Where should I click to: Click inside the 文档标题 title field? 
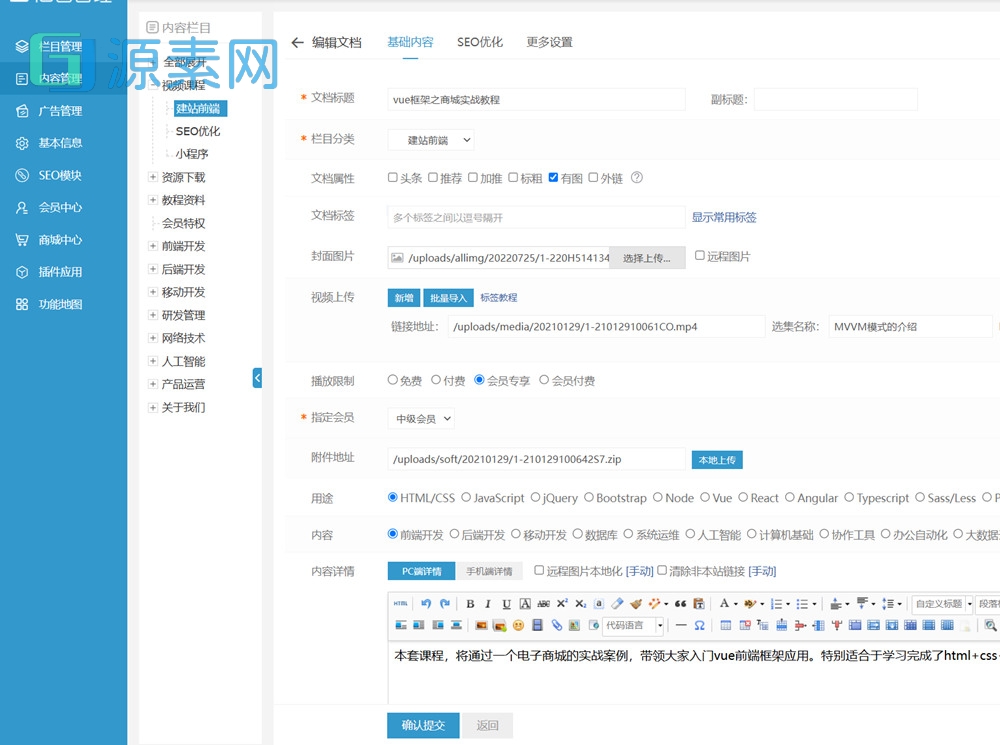[x=535, y=99]
